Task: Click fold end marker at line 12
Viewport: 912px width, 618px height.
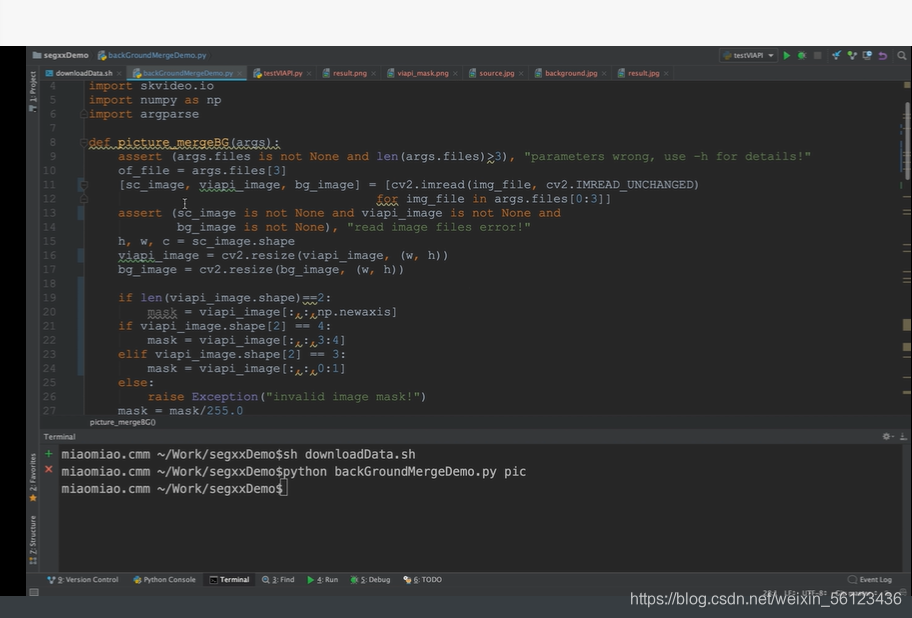Action: [83, 199]
